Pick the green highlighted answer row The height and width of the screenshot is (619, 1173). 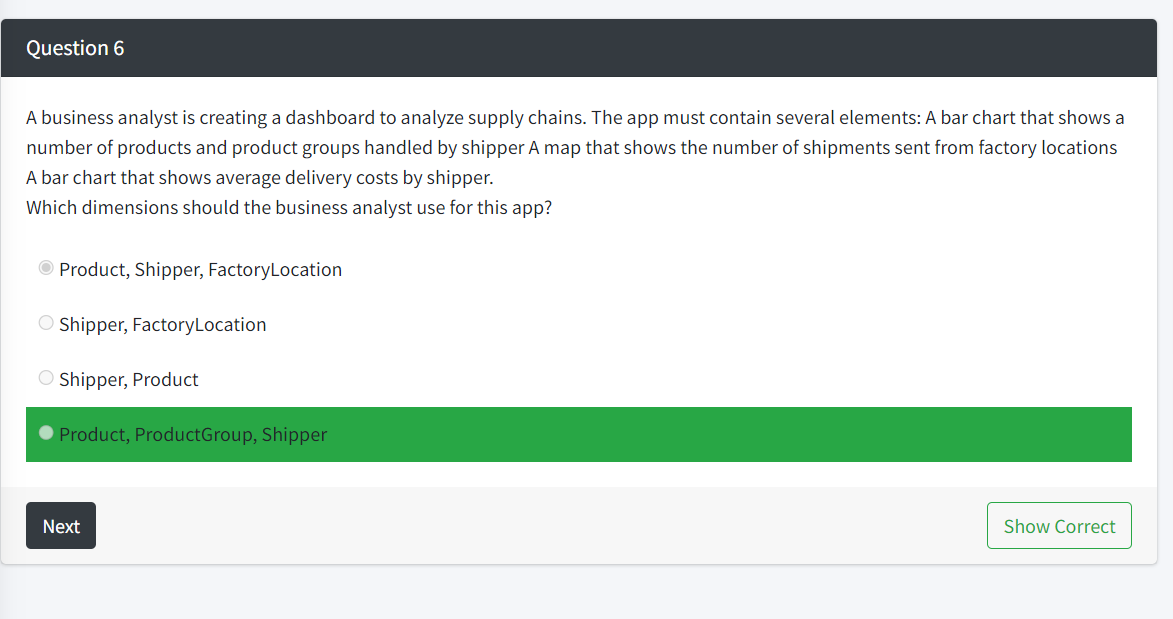[578, 434]
